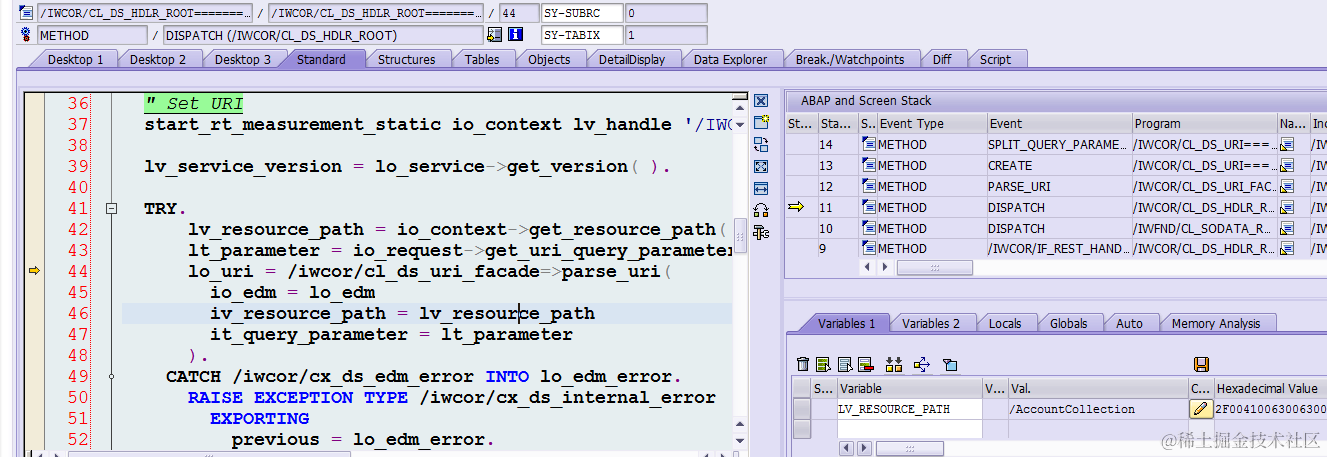Image resolution: width=1327 pixels, height=457 pixels.
Task: Click the swap/exchange tool icon
Action: [760, 144]
